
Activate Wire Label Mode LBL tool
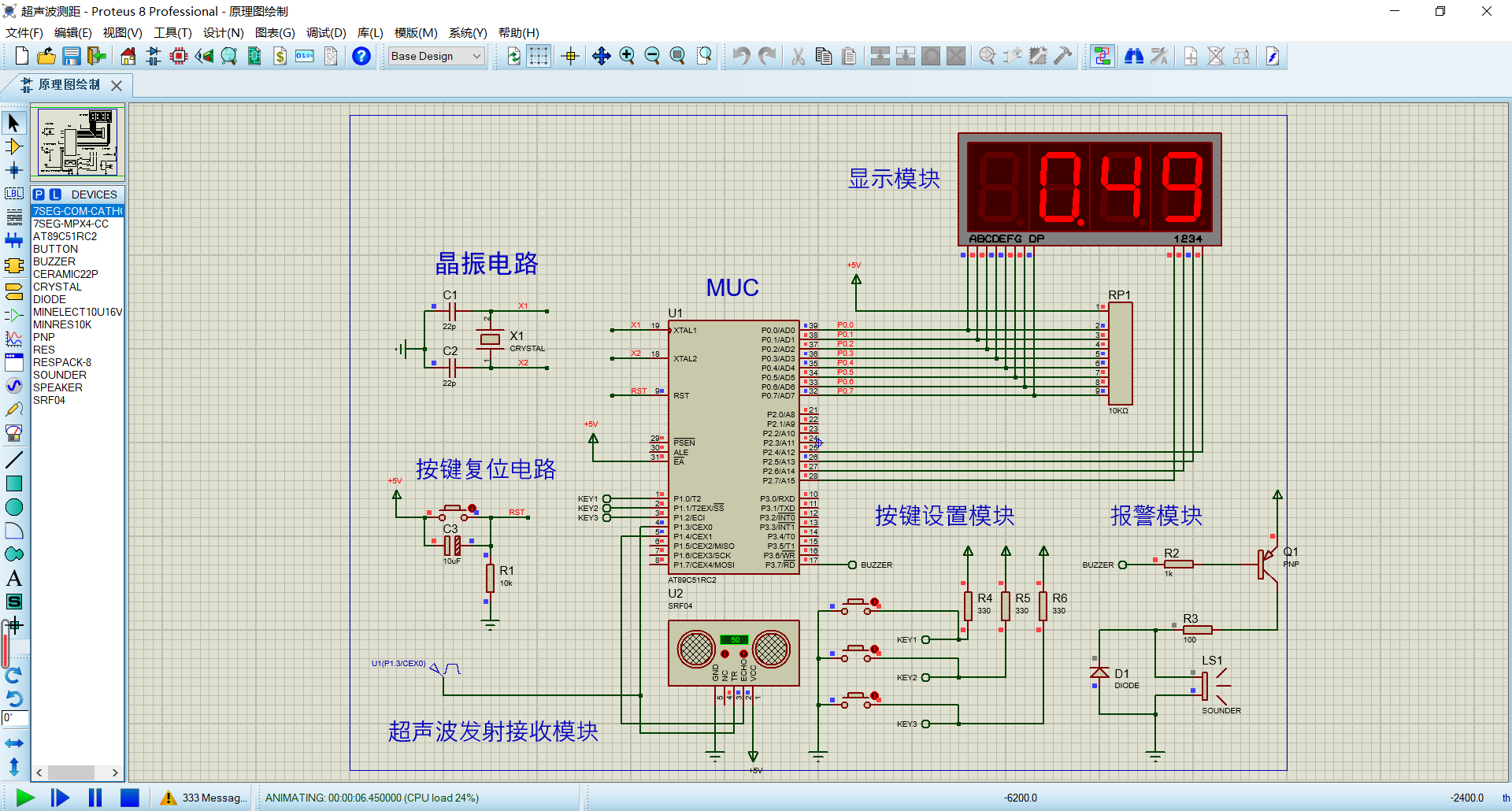[13, 194]
